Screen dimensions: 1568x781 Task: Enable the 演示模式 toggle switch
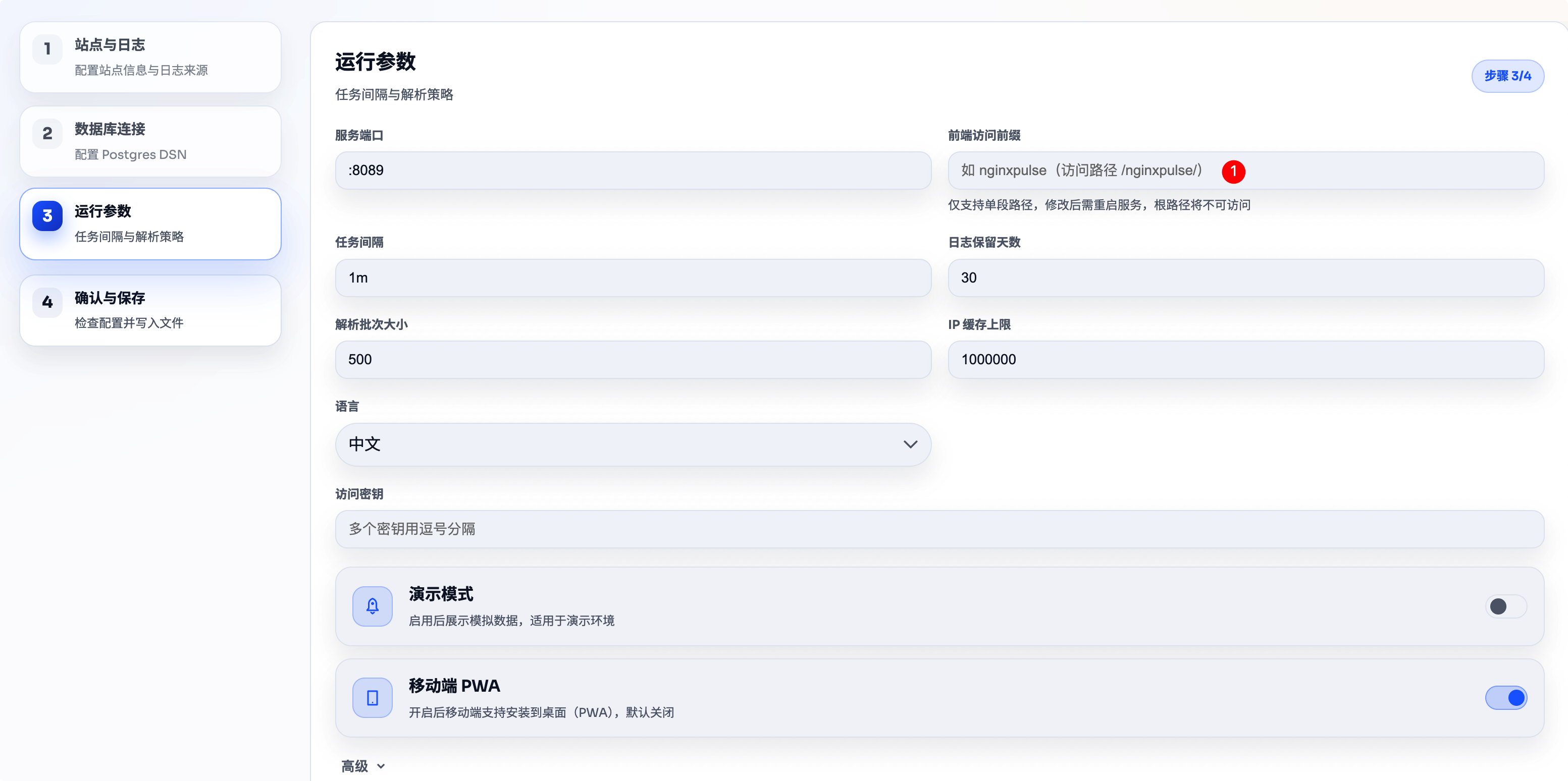[1505, 606]
